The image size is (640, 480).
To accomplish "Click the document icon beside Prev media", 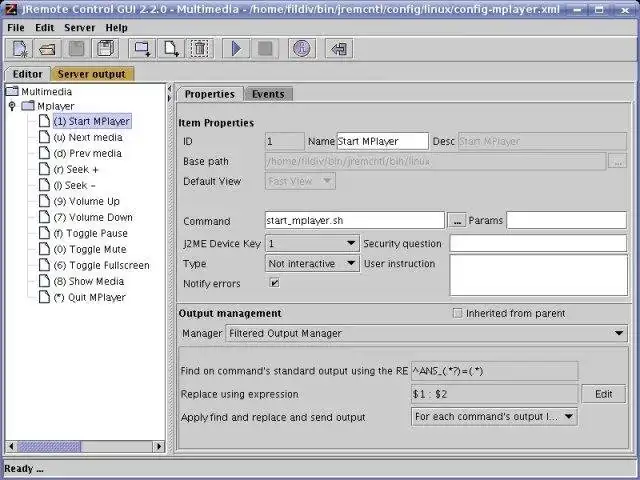I will point(44,153).
